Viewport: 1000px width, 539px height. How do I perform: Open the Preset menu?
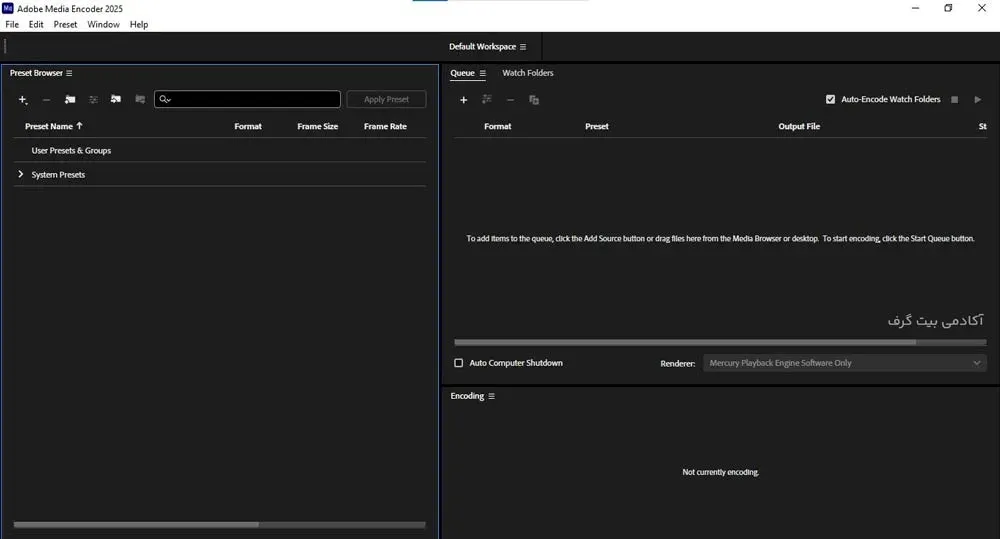click(x=65, y=24)
